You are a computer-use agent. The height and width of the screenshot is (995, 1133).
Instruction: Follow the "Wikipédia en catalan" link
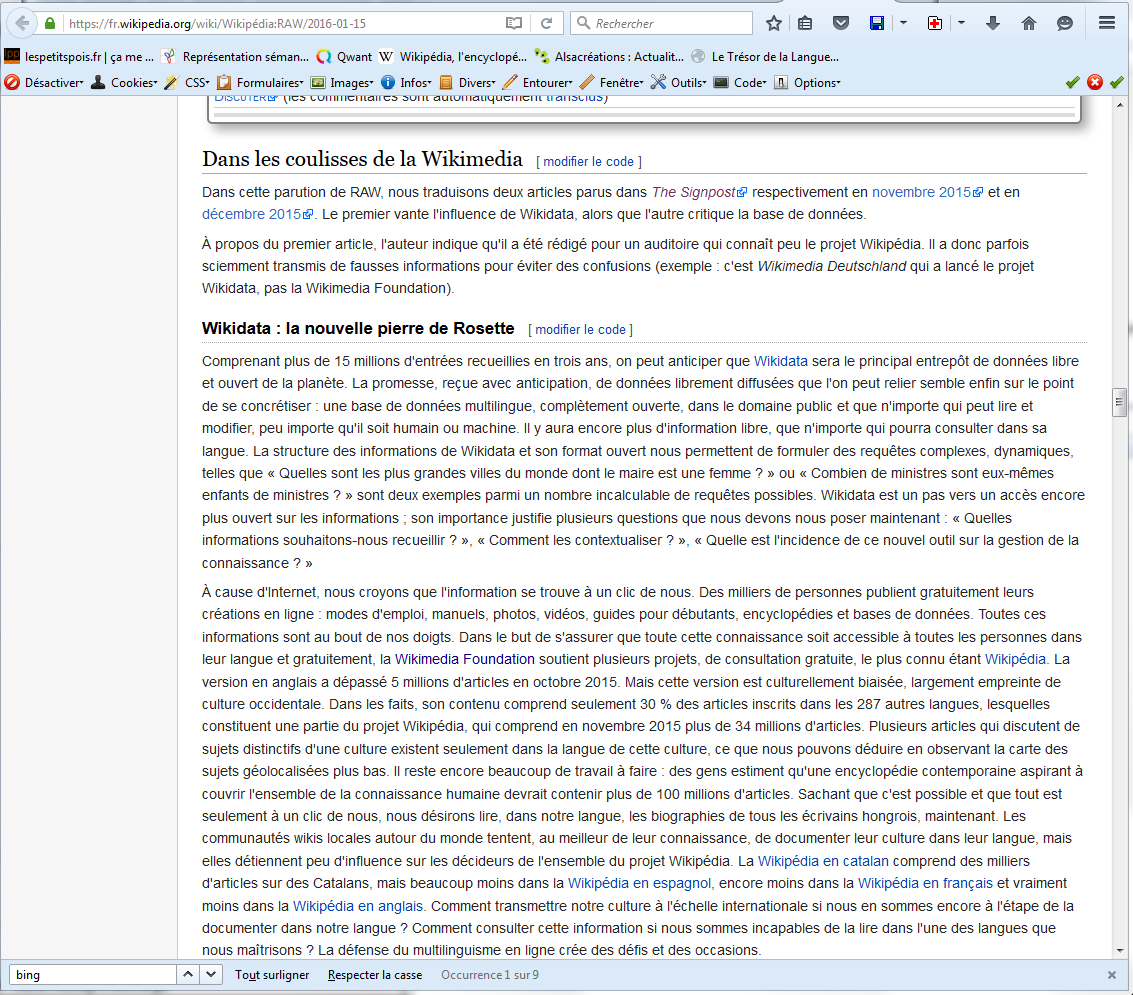pos(823,861)
